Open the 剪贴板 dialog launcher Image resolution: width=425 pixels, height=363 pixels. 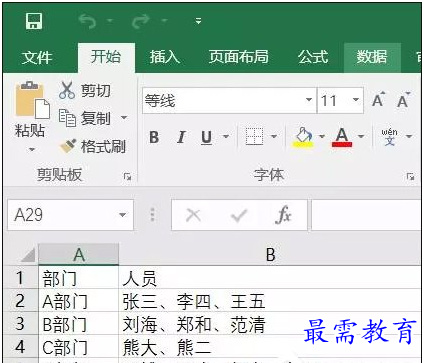(x=127, y=176)
